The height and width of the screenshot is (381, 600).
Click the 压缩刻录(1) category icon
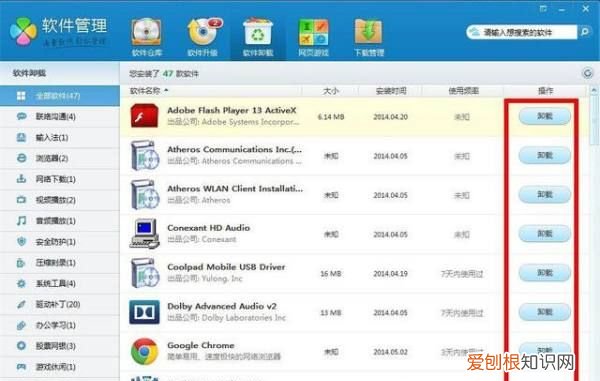coord(21,262)
